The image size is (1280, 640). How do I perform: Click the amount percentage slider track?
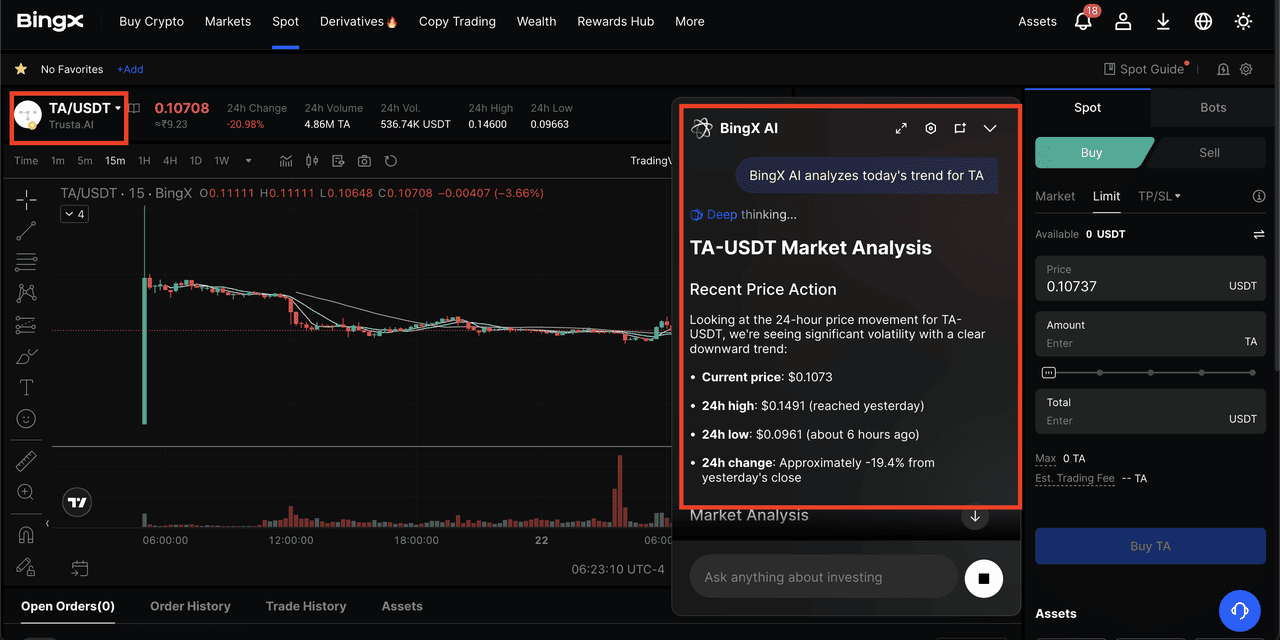(x=1150, y=372)
